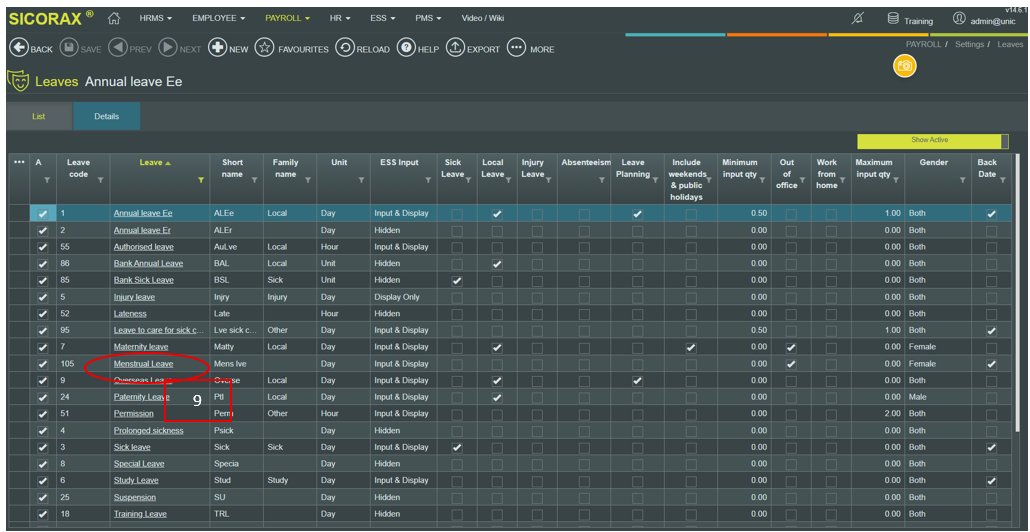Open More options ellipsis icon
Image resolution: width=1030 pixels, height=532 pixels.
pos(516,49)
